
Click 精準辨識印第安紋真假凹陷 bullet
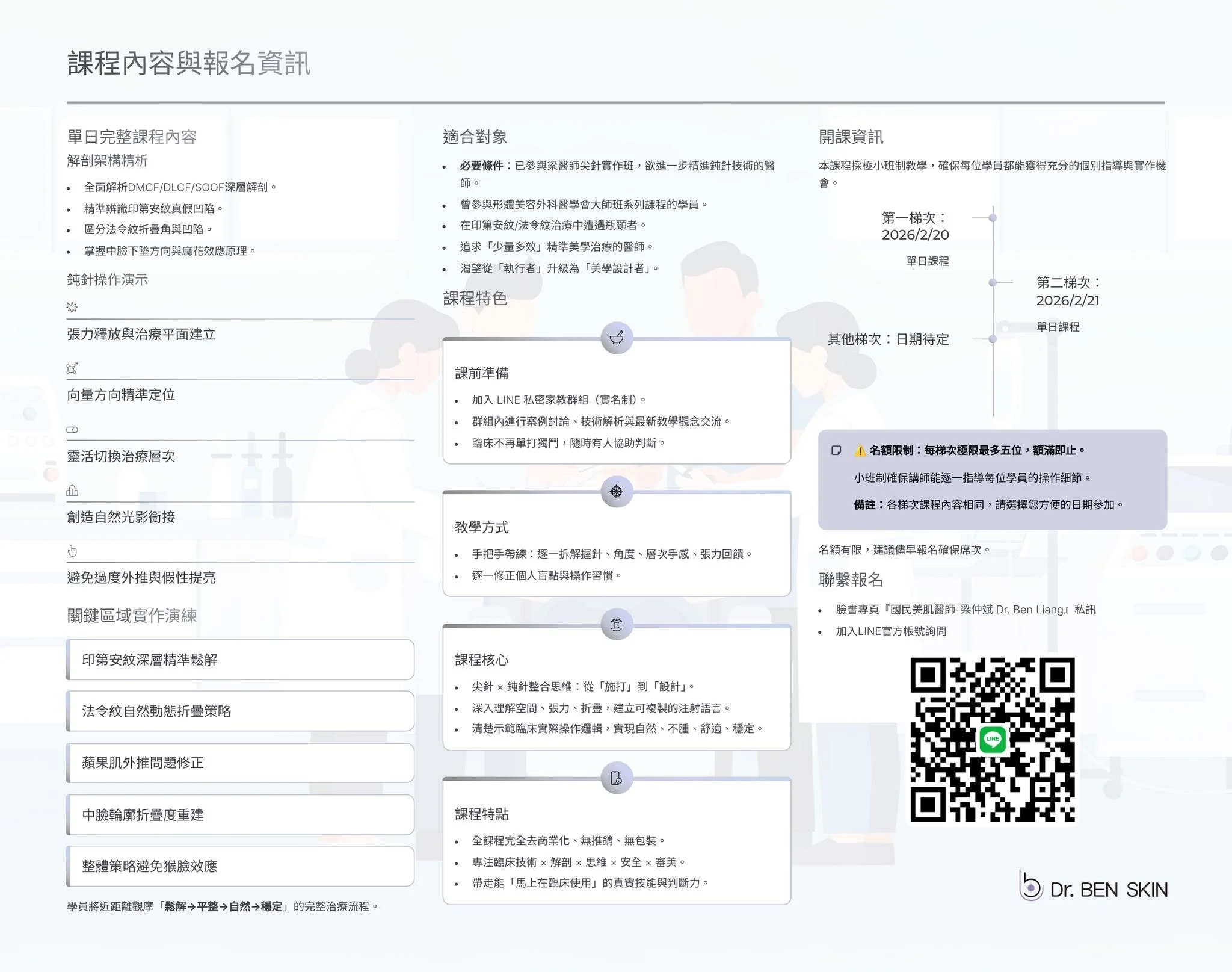click(154, 209)
